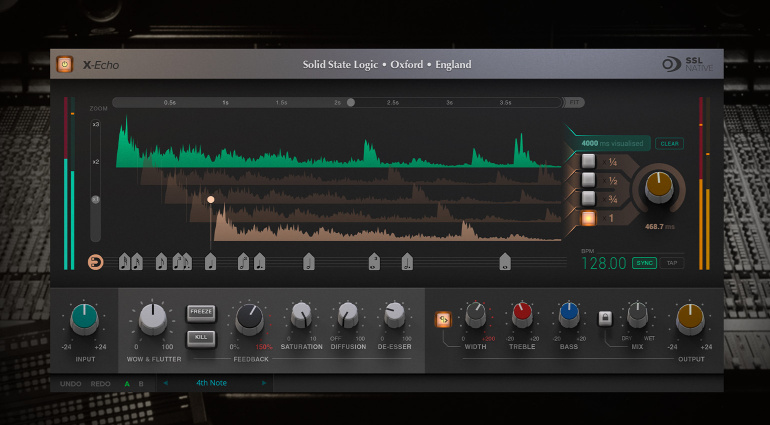Click the black FEEDBACK knob
This screenshot has height=425, width=770.
[x=249, y=320]
